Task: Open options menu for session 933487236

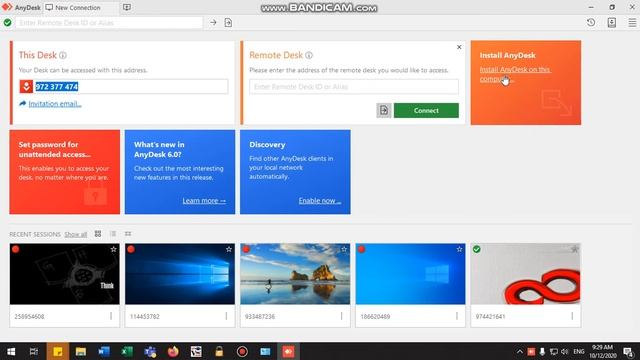Action: pos(342,316)
